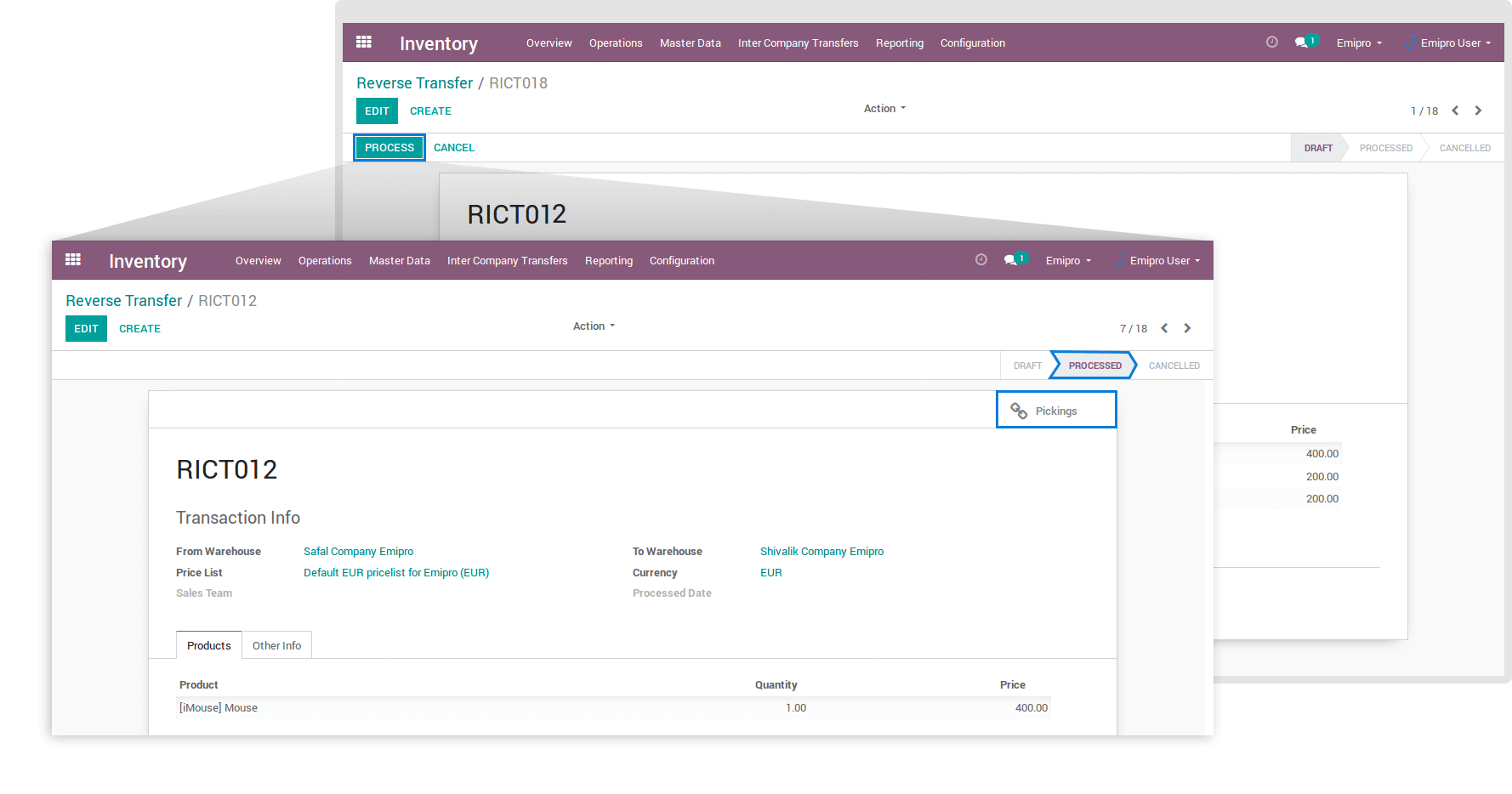Open the chat messages icon in the RICT012 window
1512x794 pixels.
[x=1011, y=260]
